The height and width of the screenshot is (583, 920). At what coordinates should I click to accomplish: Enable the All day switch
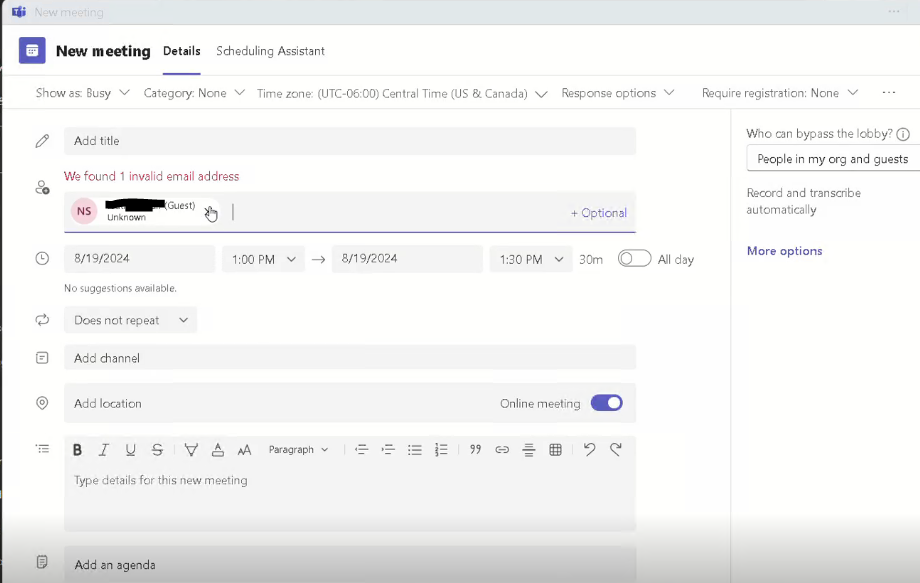coord(634,258)
